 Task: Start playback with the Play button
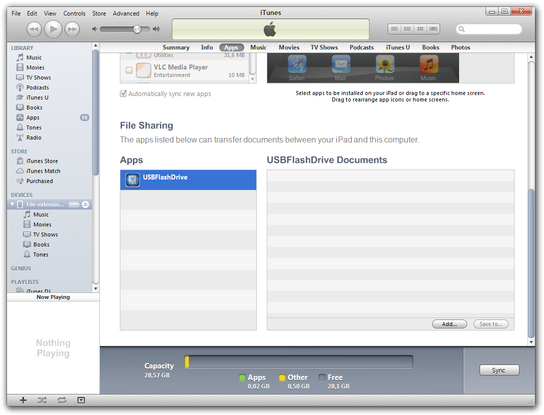pyautogui.click(x=53, y=29)
